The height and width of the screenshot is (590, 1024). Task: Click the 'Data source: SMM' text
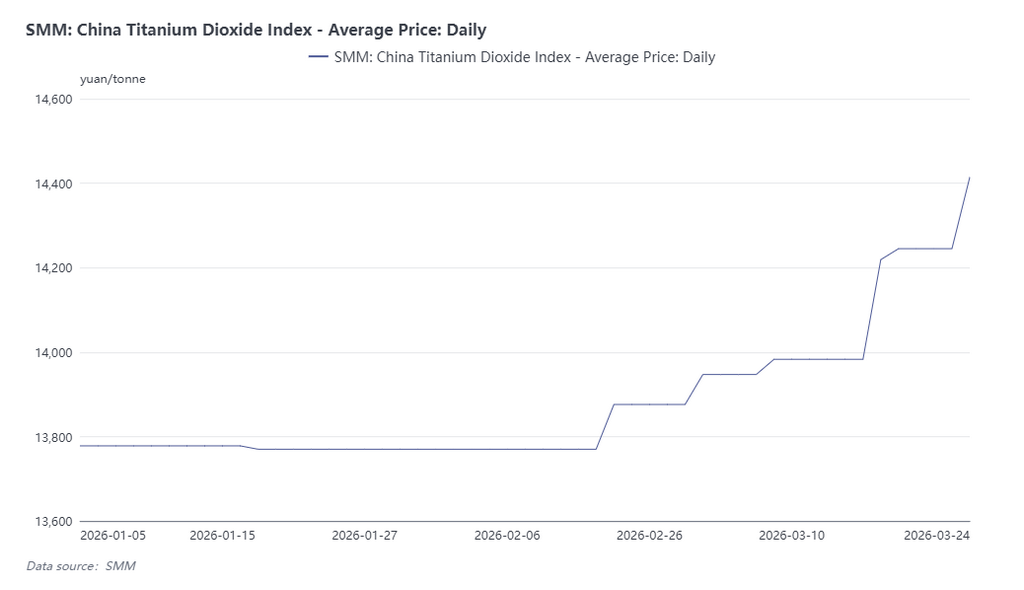[x=80, y=566]
